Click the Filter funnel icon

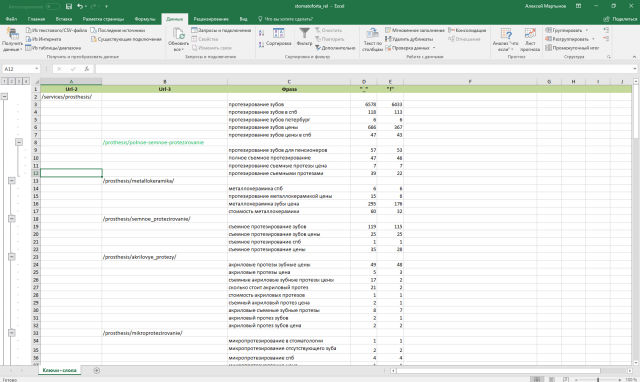304,33
